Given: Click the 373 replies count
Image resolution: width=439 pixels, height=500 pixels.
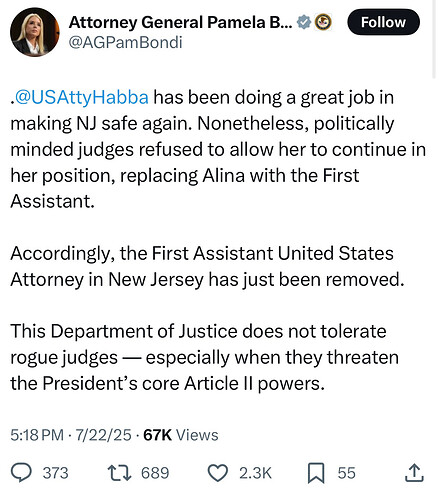Looking at the screenshot, I should (x=55, y=473).
